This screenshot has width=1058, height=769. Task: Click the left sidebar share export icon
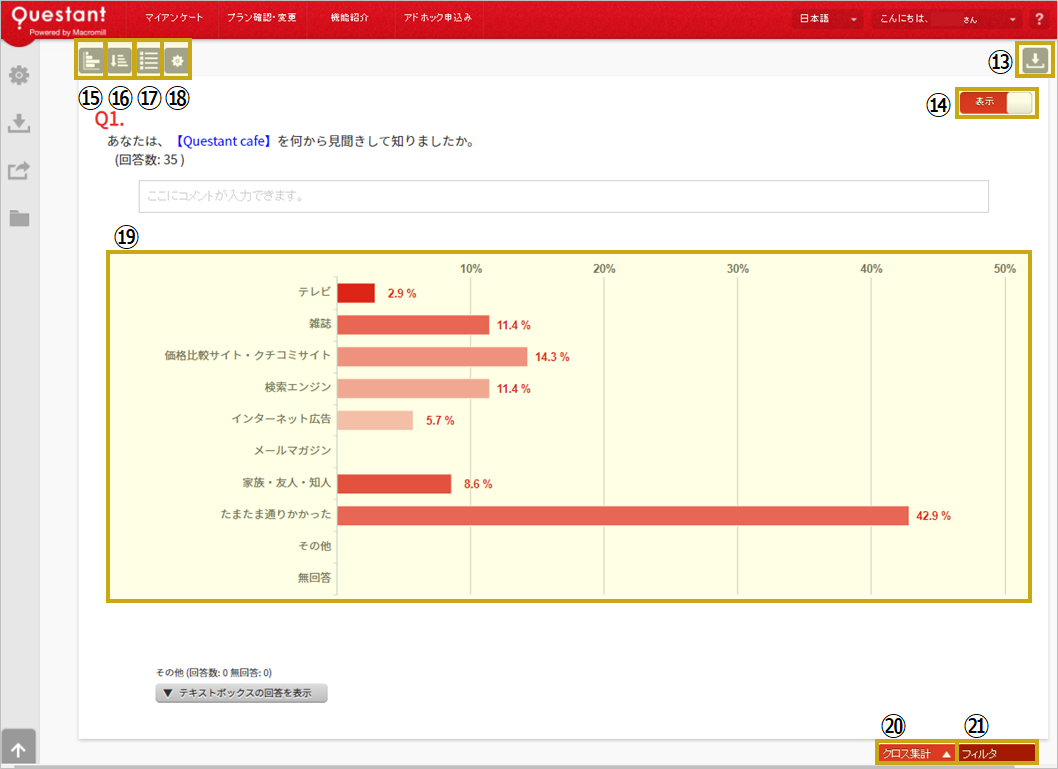pos(19,171)
